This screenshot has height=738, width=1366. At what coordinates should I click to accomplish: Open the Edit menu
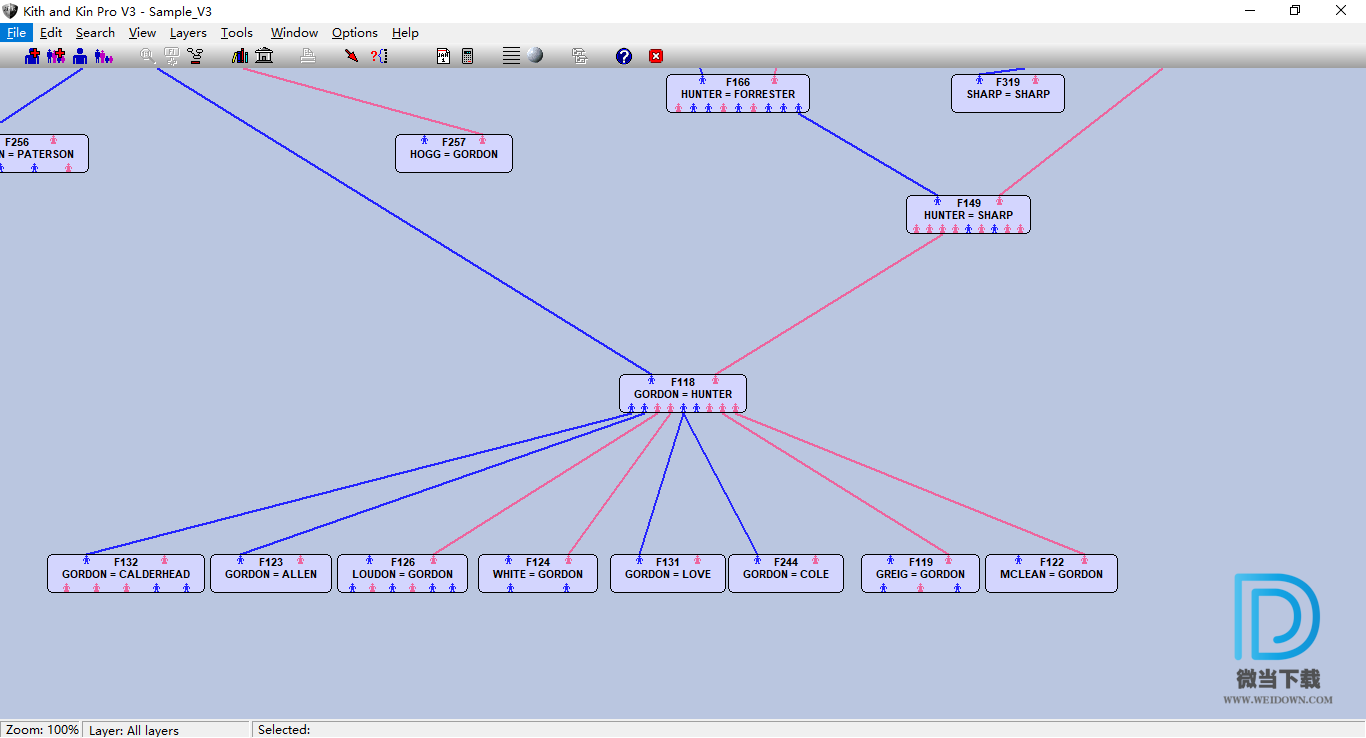pyautogui.click(x=51, y=33)
